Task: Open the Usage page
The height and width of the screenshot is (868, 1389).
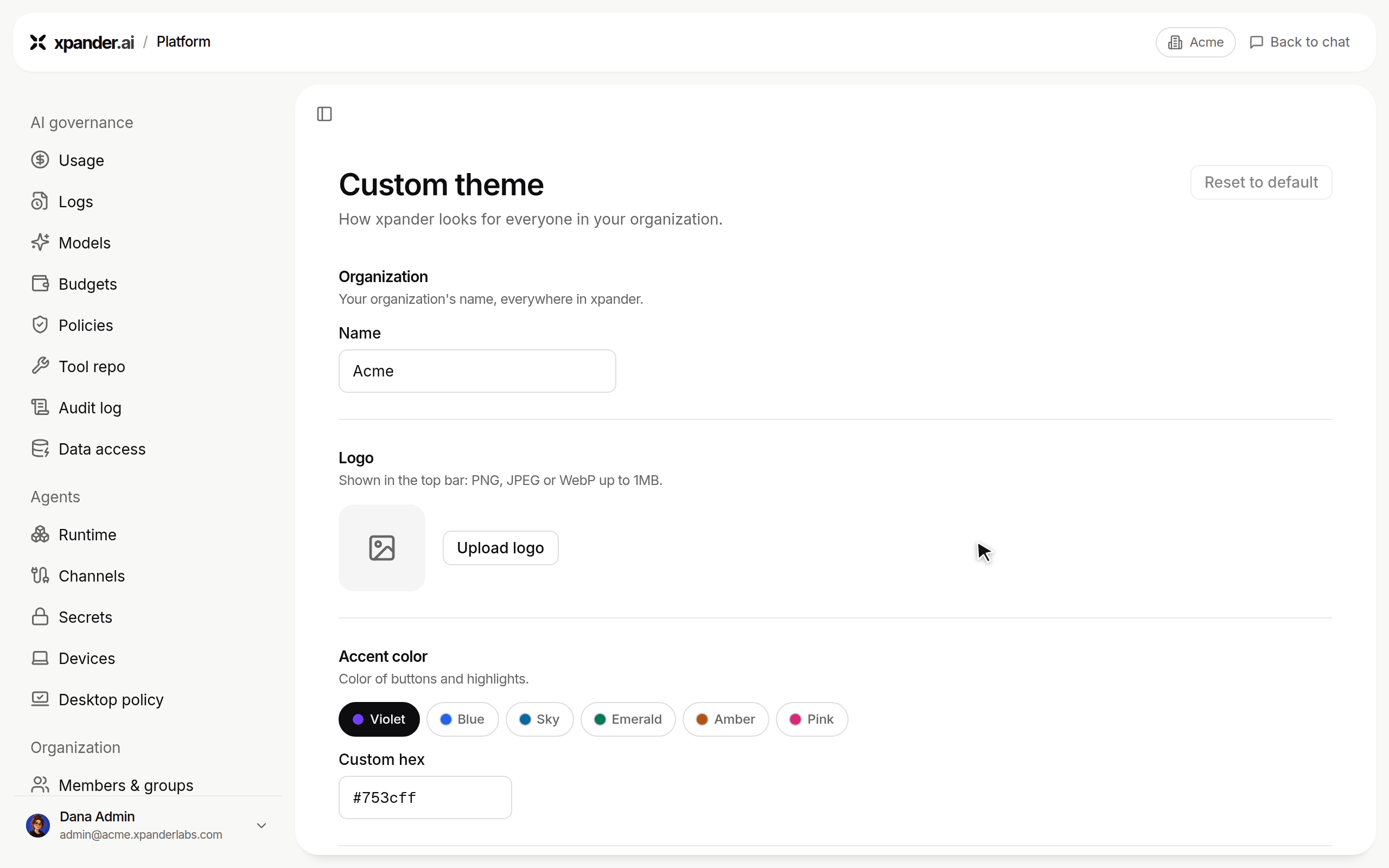Action: (81, 160)
